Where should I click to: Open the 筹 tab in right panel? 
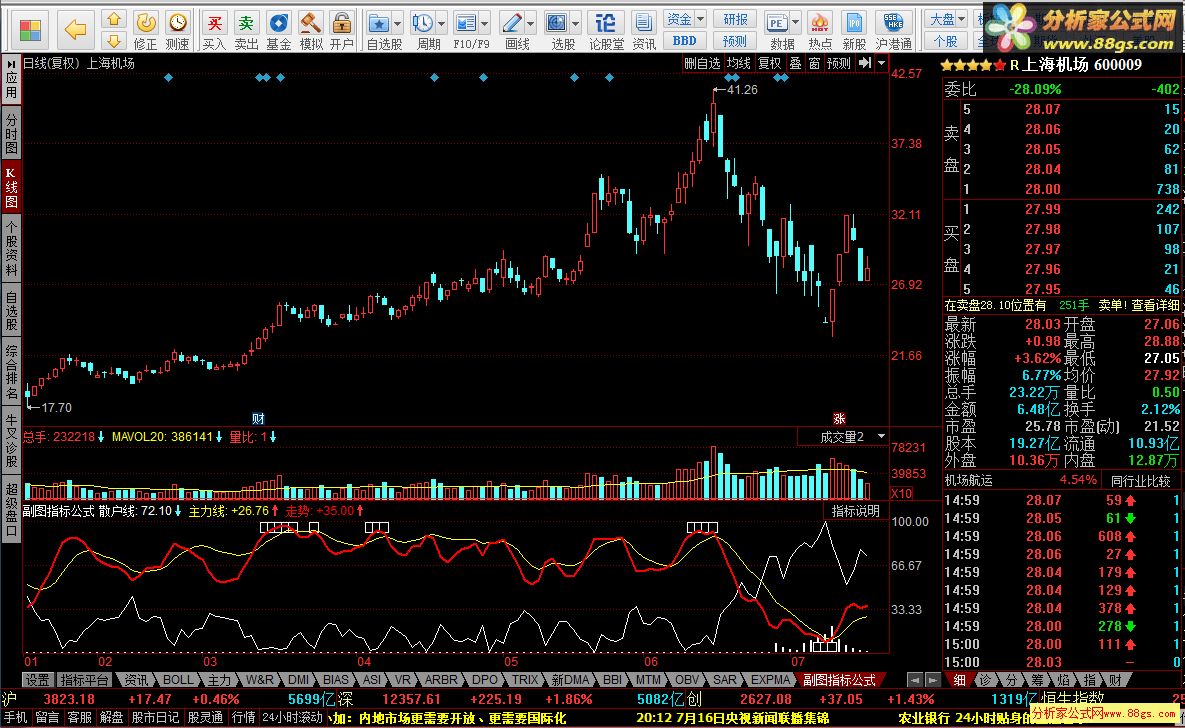pos(1037,680)
